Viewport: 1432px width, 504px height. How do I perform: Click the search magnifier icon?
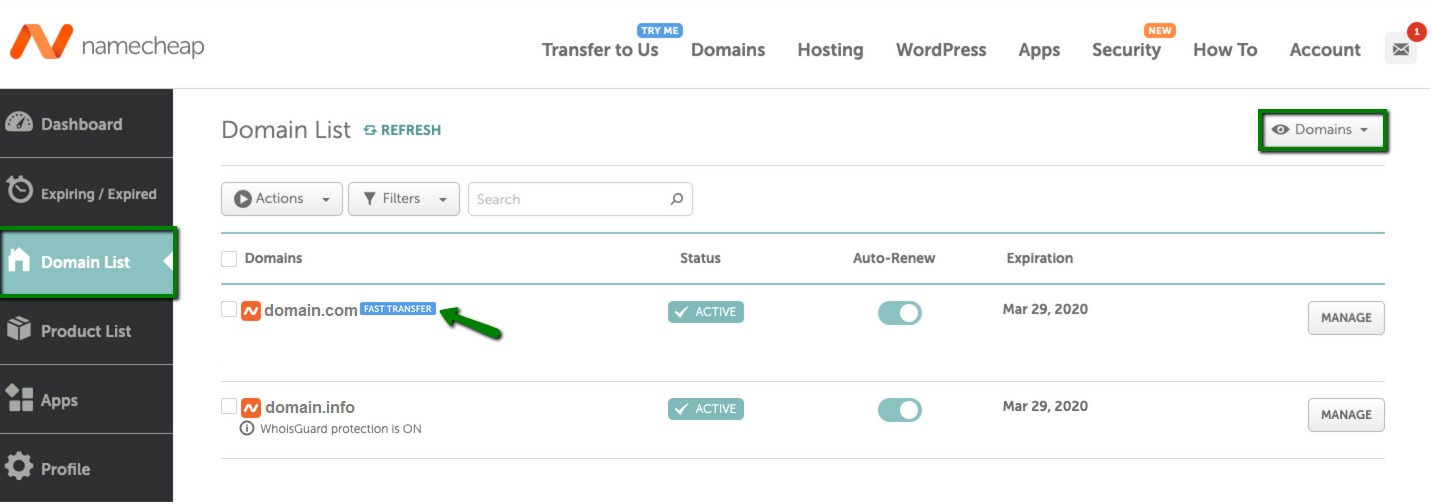coord(677,199)
